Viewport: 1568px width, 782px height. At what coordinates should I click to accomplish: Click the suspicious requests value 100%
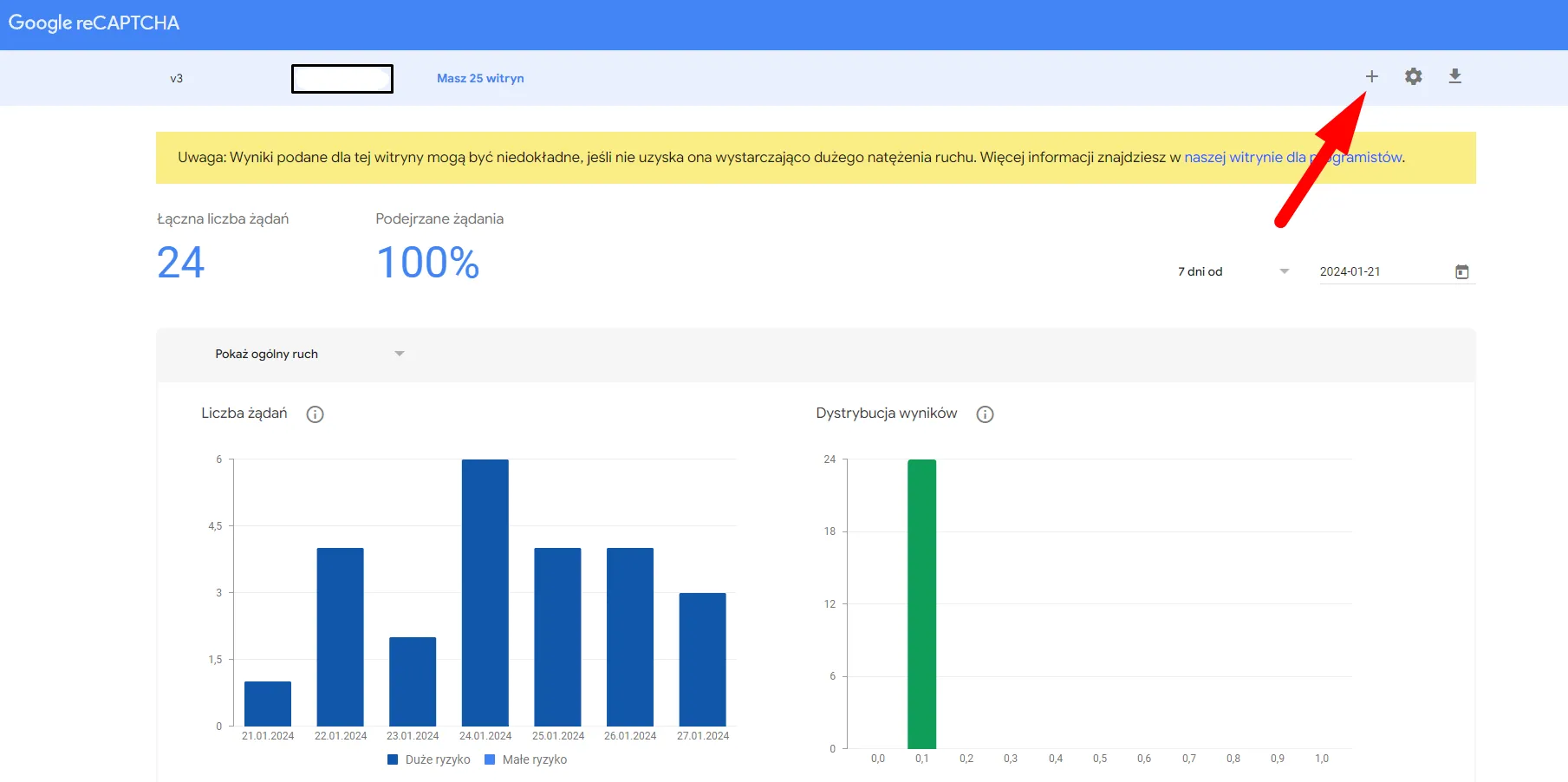point(428,263)
